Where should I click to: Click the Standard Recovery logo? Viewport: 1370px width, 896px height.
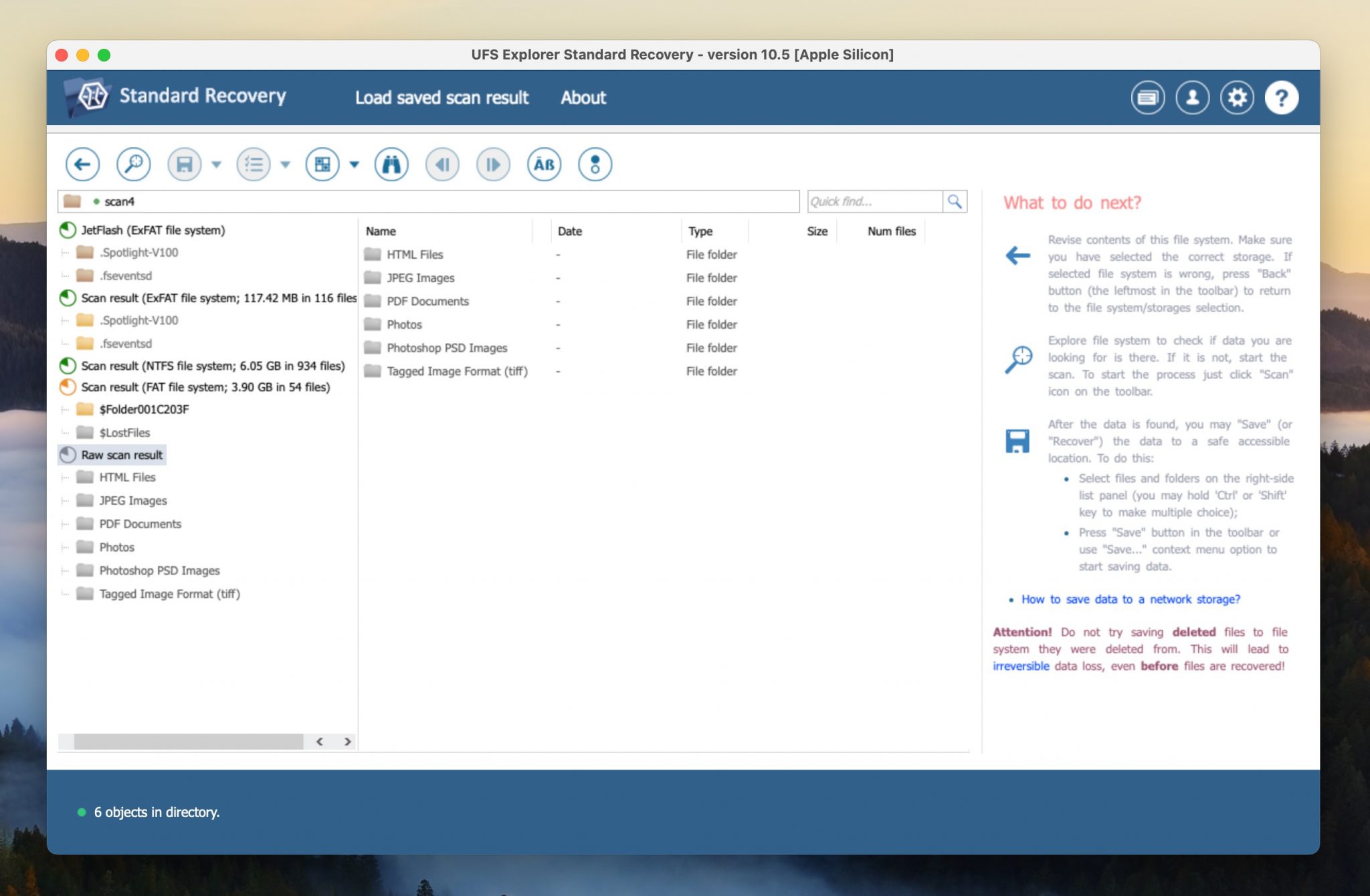click(x=176, y=96)
